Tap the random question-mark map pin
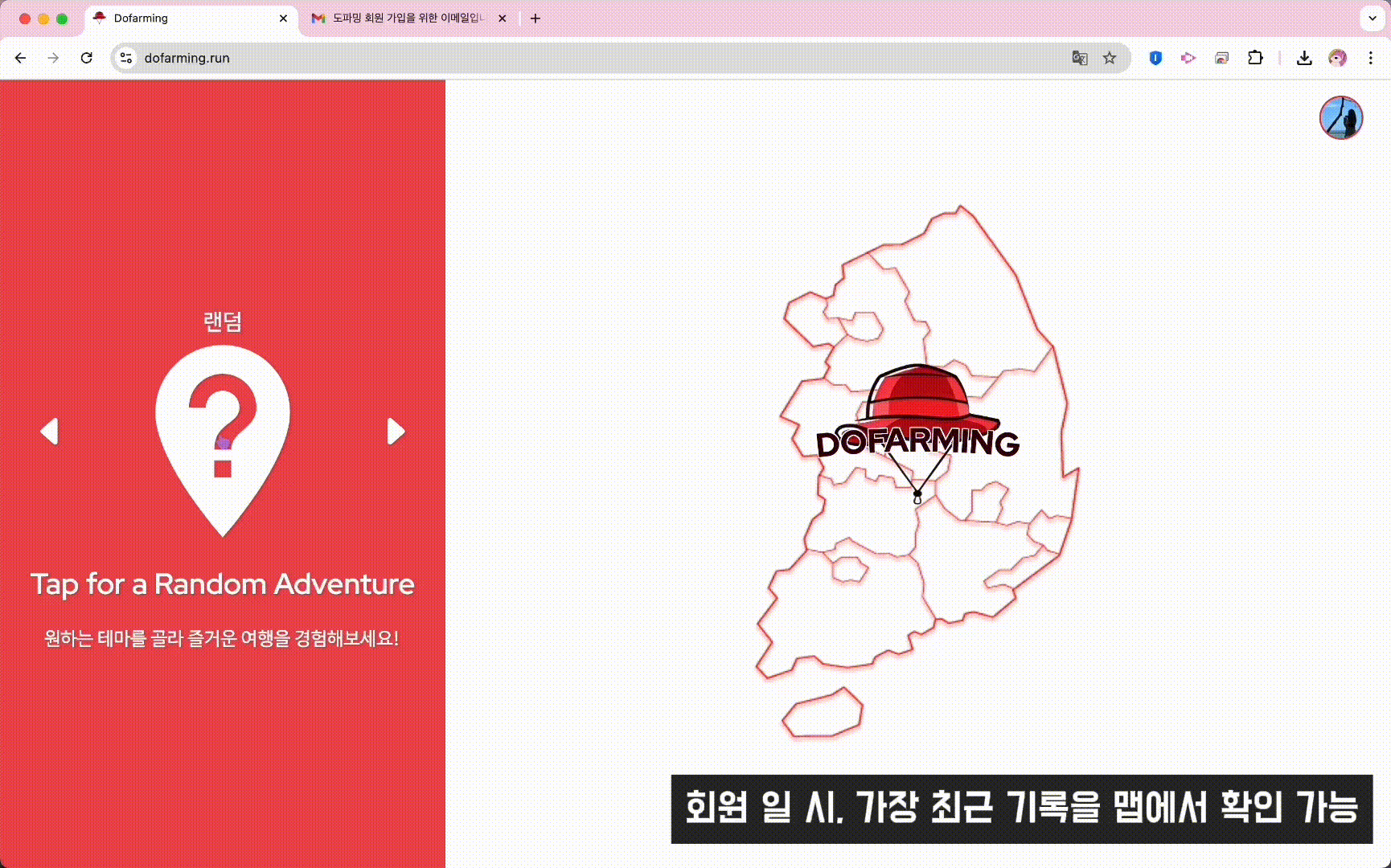This screenshot has width=1391, height=868. tap(223, 440)
